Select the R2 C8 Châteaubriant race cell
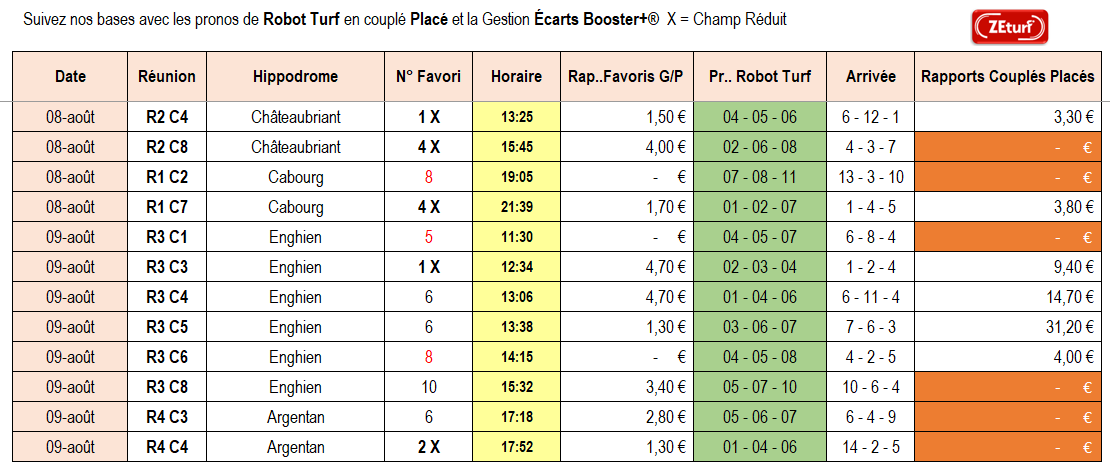1110x466 pixels. click(167, 147)
